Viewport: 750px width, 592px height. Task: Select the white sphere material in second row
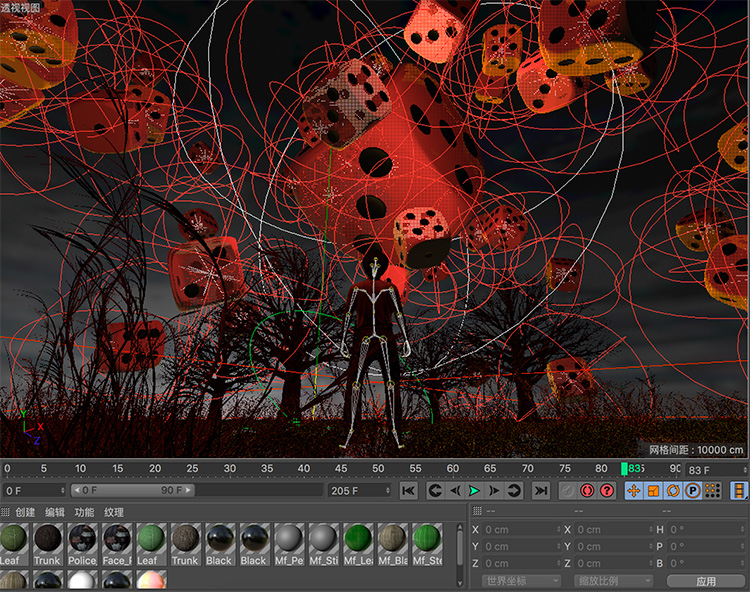point(82,580)
